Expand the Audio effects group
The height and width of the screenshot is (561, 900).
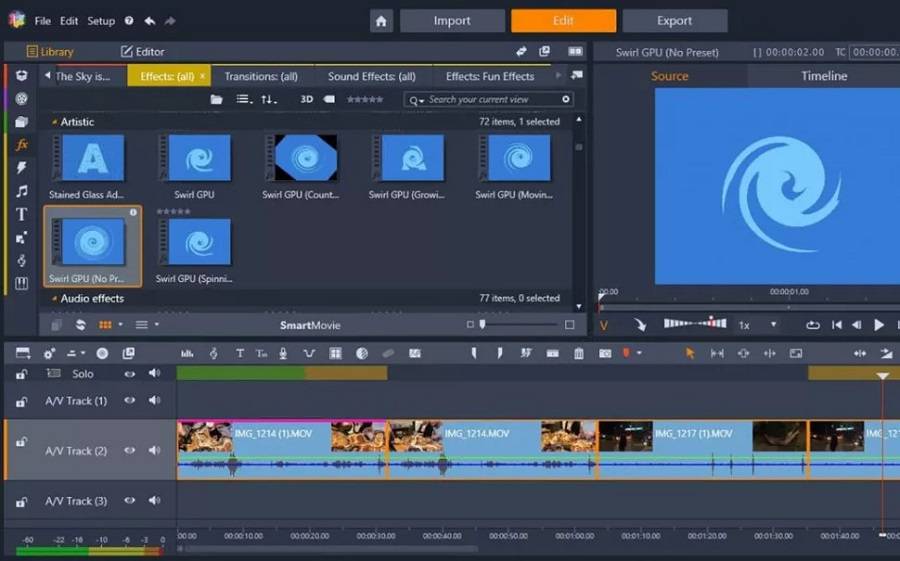[x=54, y=298]
